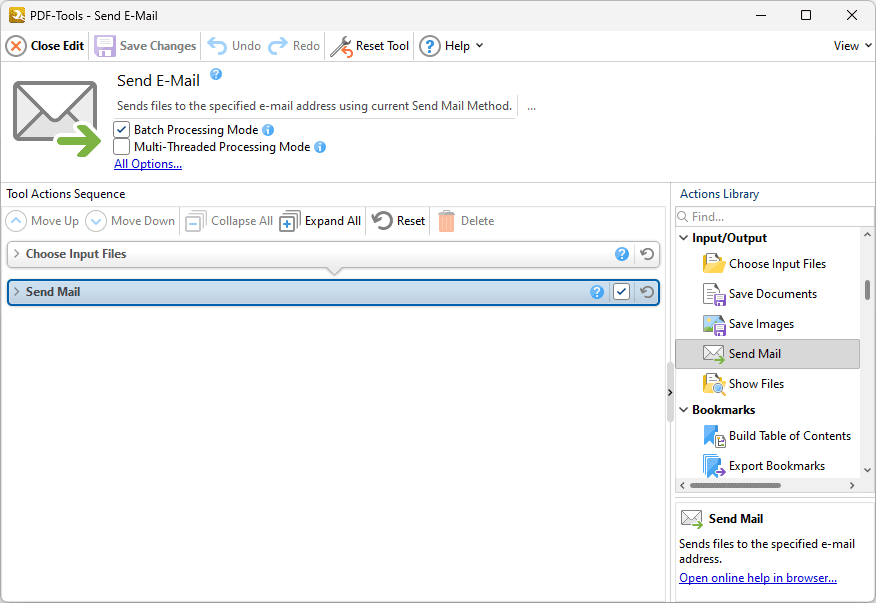
Task: Maximize the PDF-Tools window
Action: tap(806, 15)
